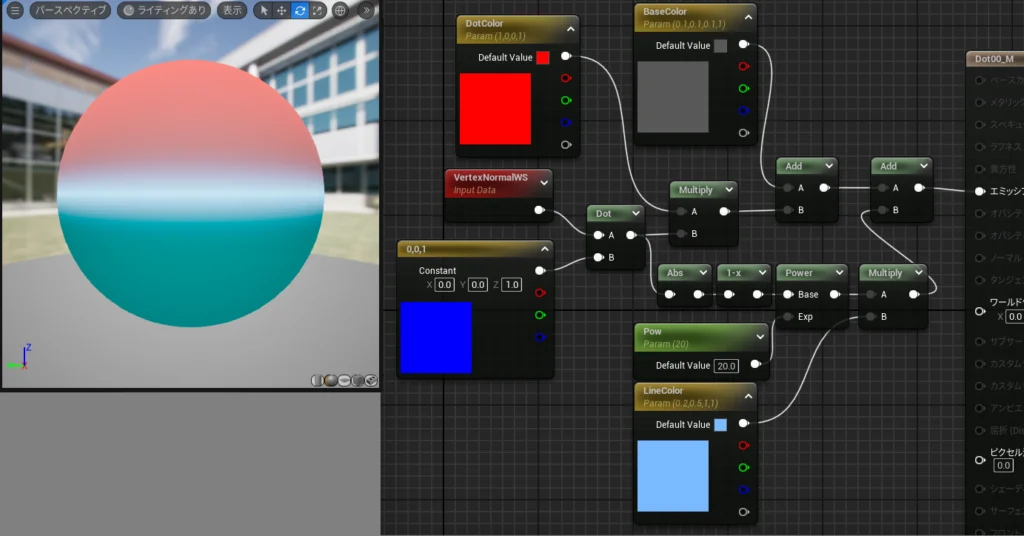Collapse the BaseColor node
The image size is (1024, 536).
tap(748, 18)
